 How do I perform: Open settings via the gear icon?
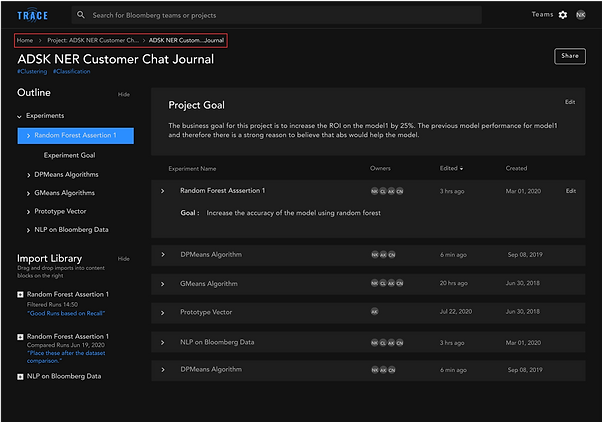(x=563, y=15)
